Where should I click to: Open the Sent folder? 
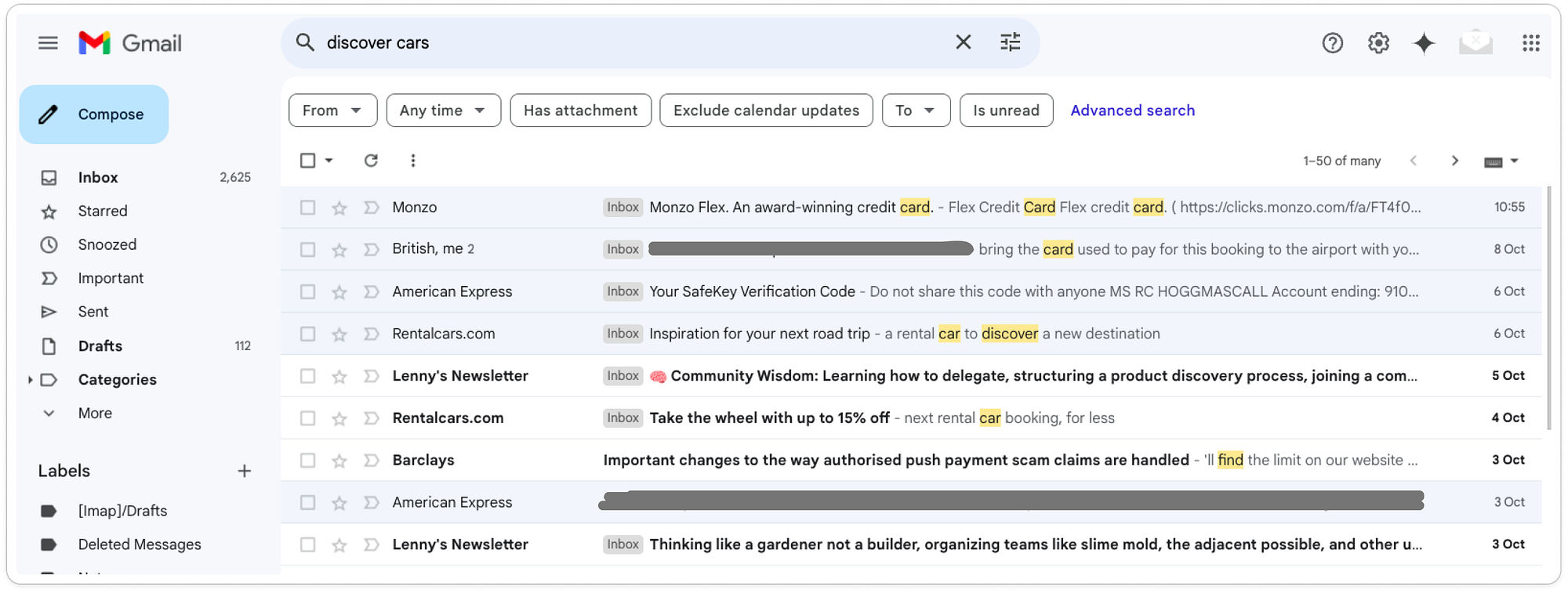pos(93,312)
